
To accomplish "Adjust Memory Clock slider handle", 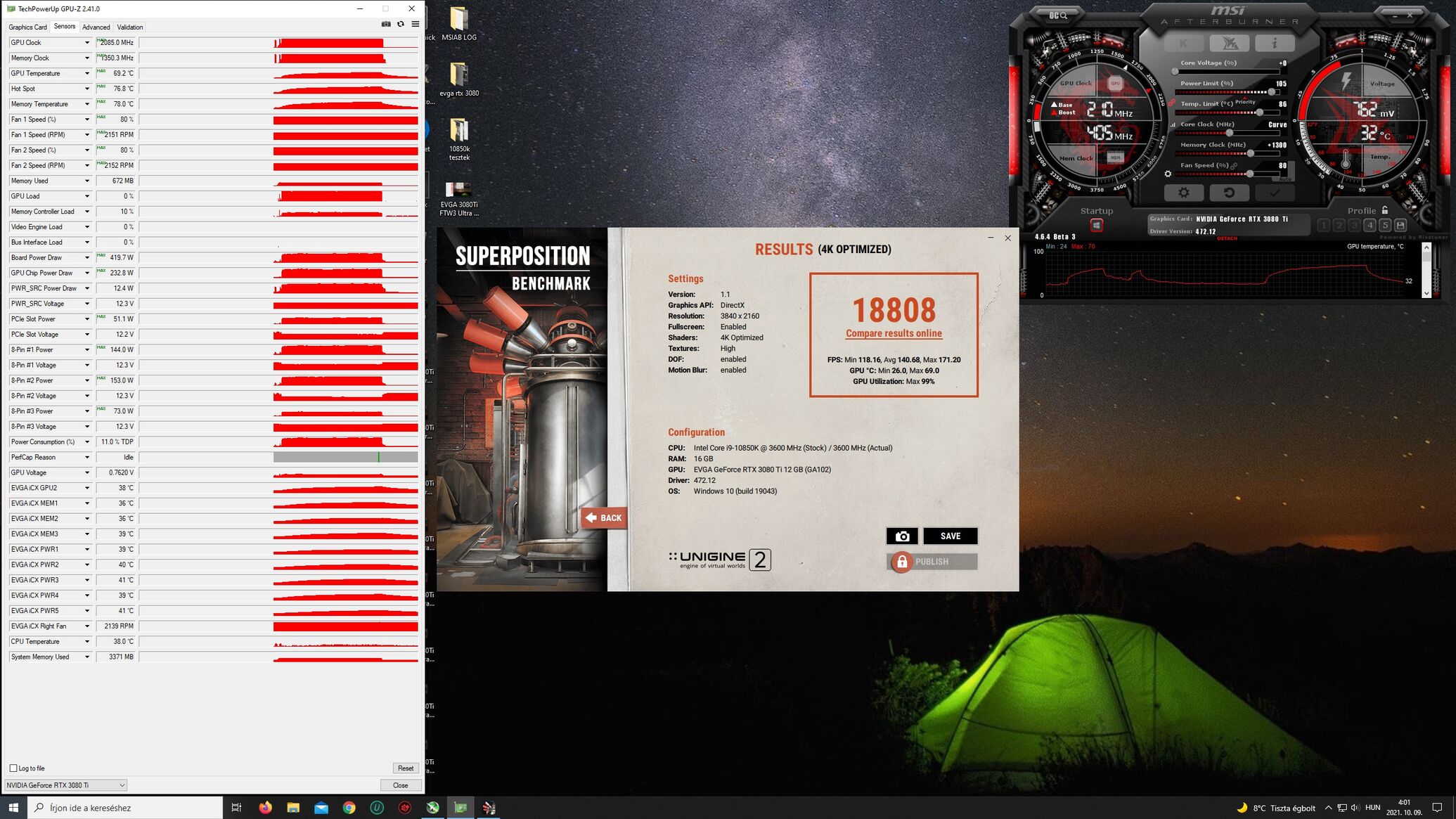I will [x=1250, y=153].
